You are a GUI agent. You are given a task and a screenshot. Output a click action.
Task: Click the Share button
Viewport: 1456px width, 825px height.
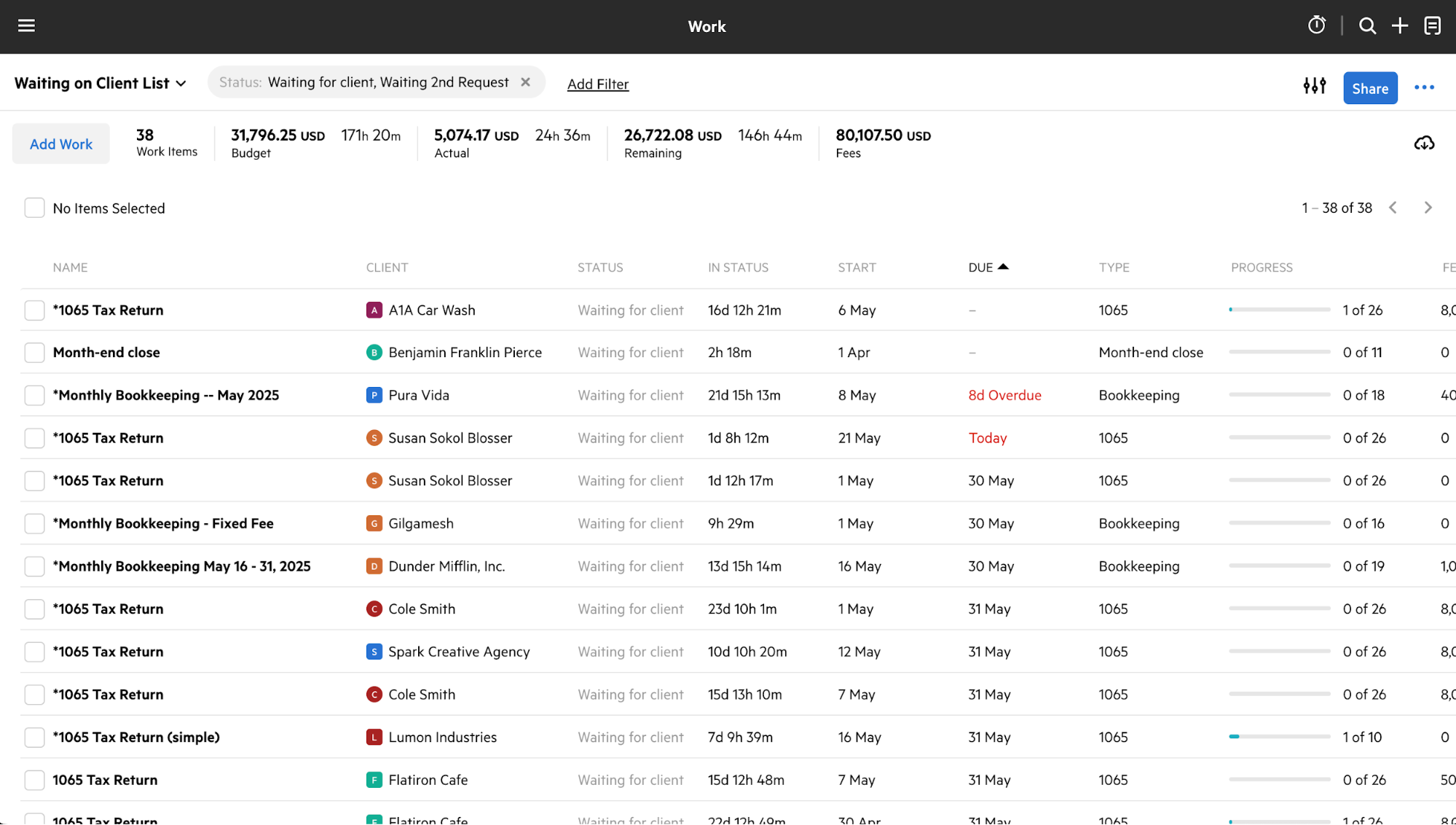click(x=1369, y=87)
